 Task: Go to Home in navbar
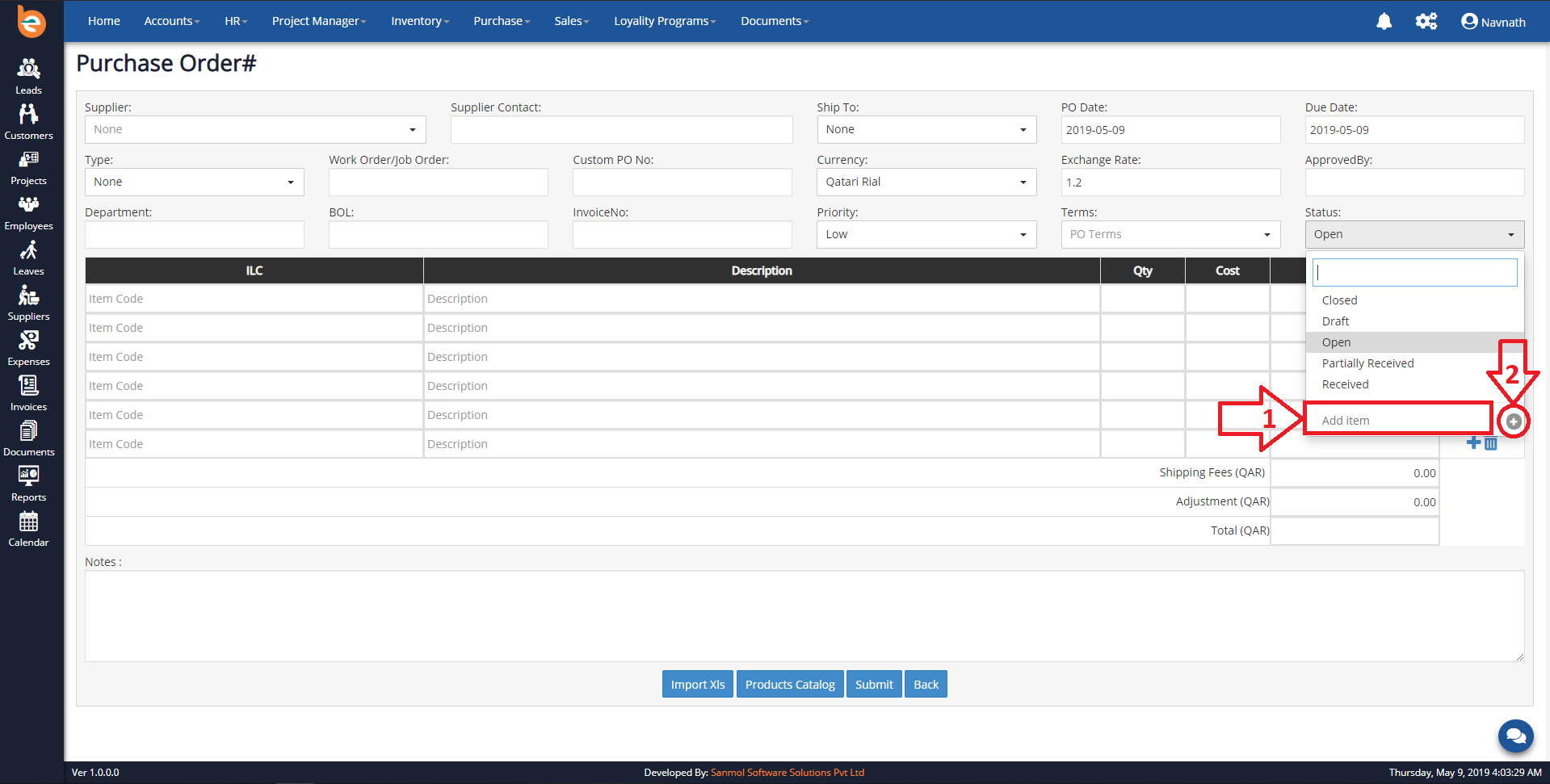tap(104, 21)
